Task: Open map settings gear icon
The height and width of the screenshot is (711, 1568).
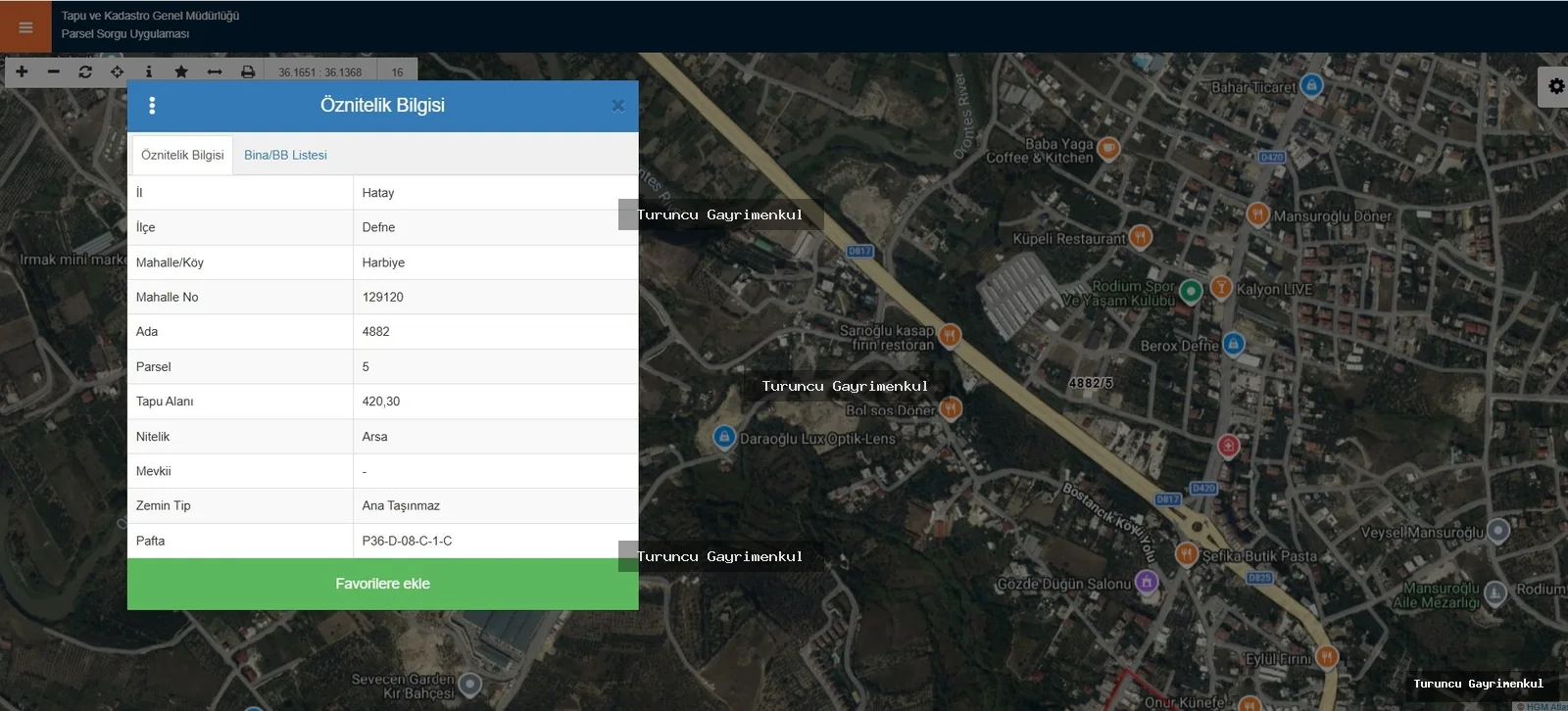Action: pyautogui.click(x=1555, y=86)
